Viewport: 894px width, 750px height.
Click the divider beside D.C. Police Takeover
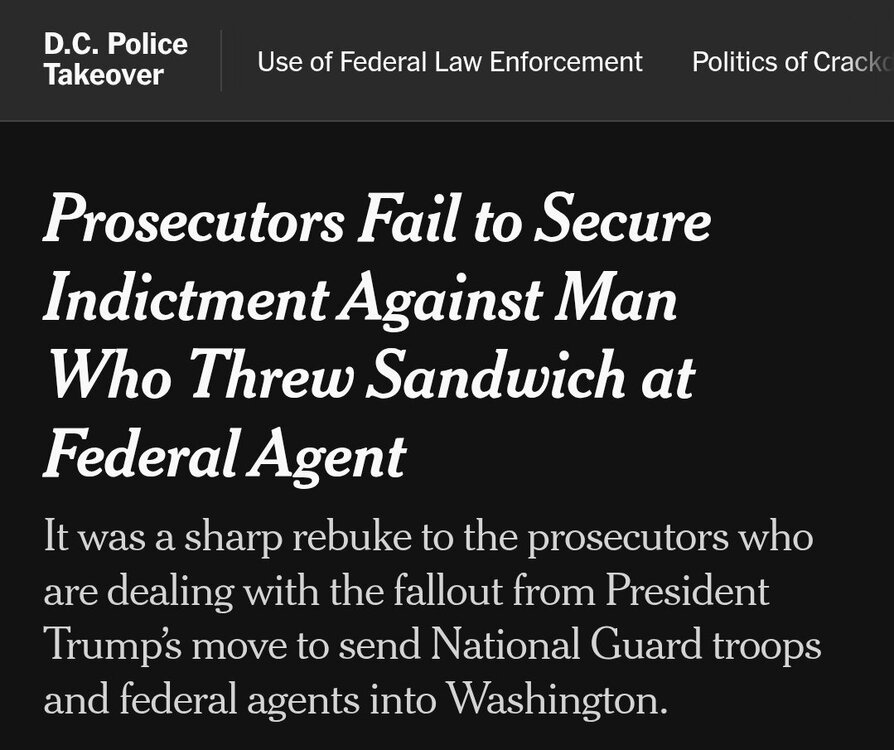pos(221,61)
